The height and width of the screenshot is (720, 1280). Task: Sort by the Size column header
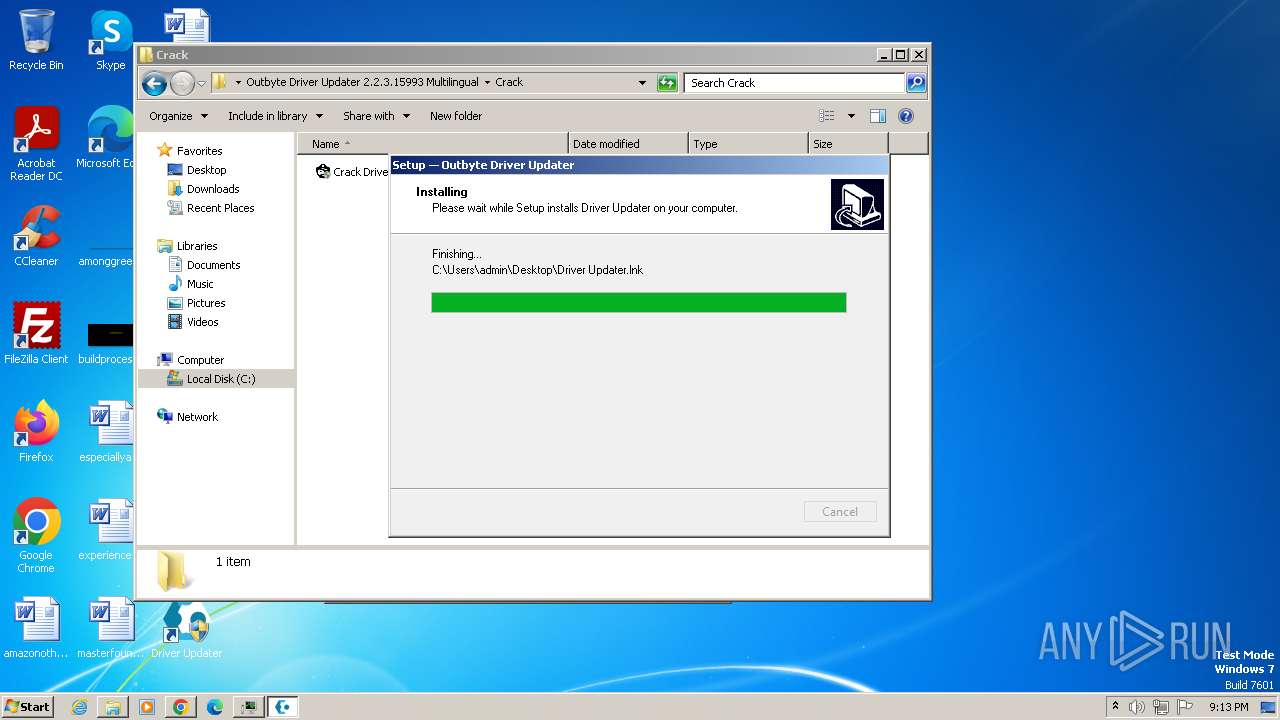848,144
